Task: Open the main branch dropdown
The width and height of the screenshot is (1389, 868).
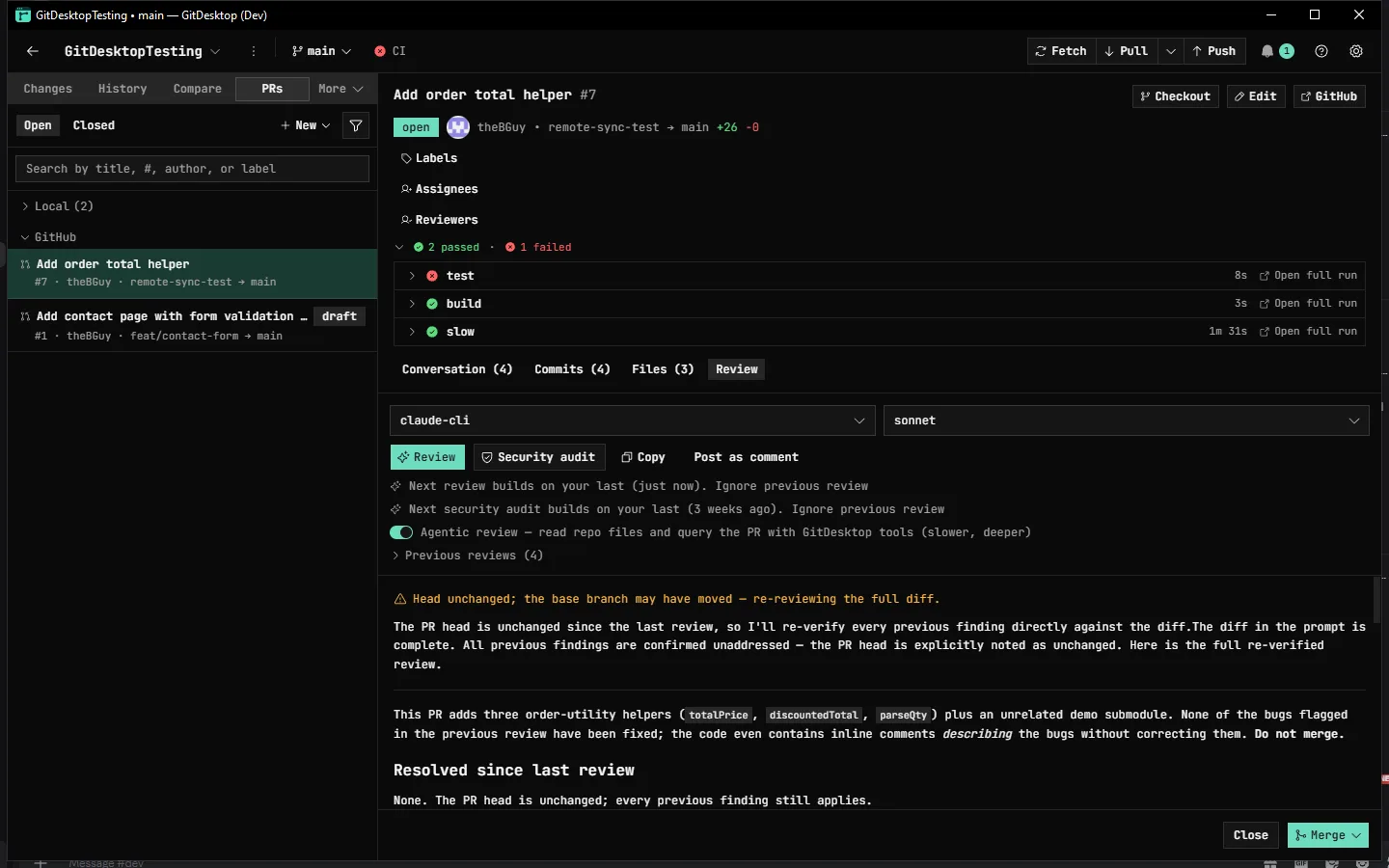Action: coord(321,51)
